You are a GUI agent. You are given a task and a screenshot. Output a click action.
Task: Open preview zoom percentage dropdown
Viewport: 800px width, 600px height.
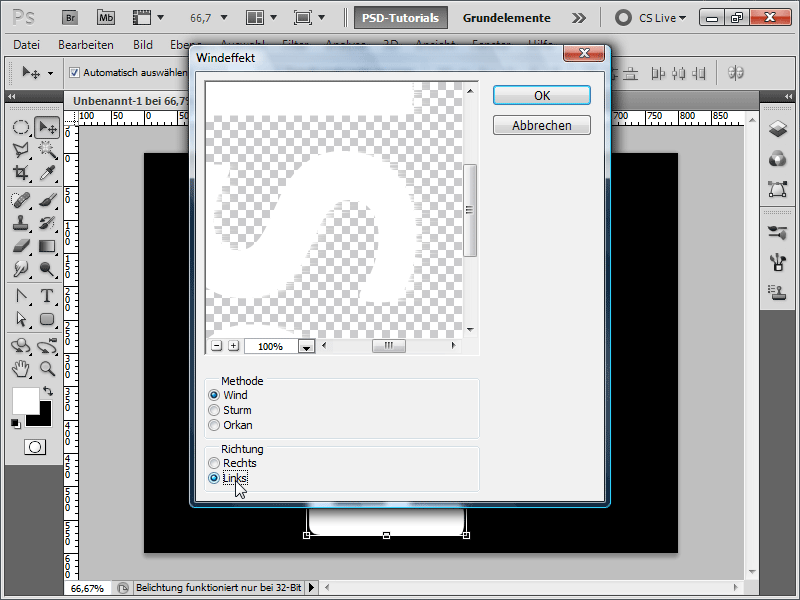point(306,346)
